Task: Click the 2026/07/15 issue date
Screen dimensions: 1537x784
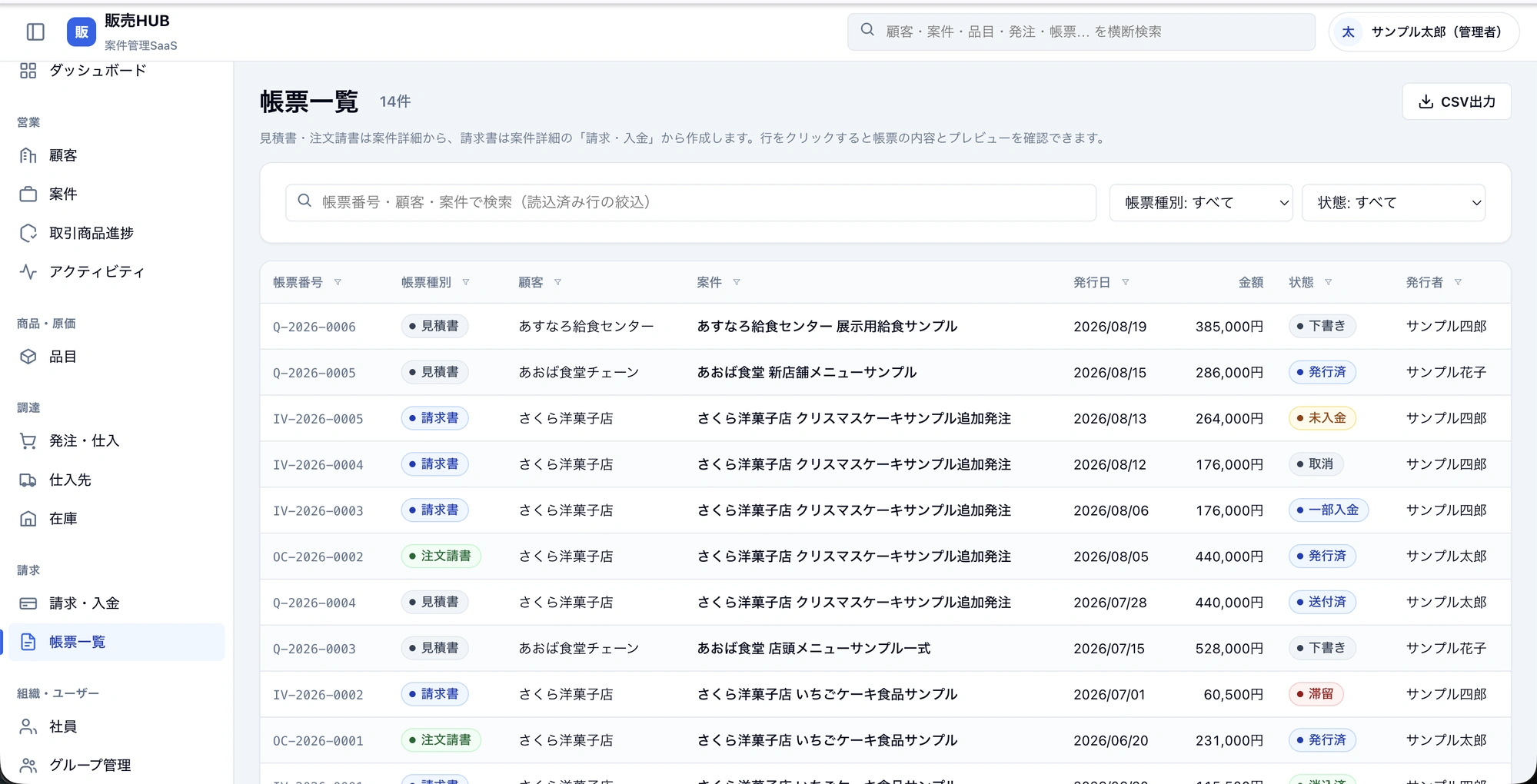Action: pos(1109,649)
